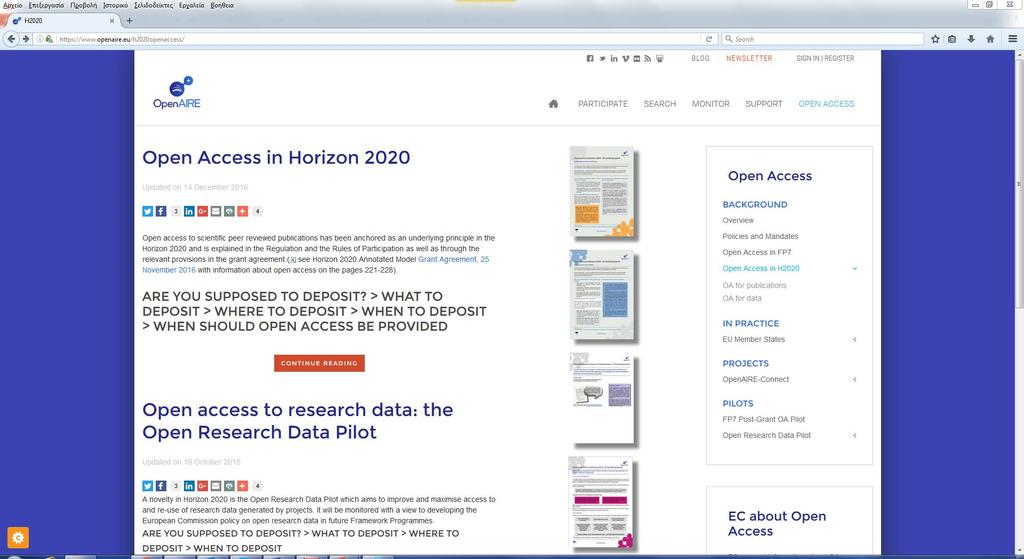Click the address bar URL field
The height and width of the screenshot is (559, 1024).
[x=376, y=39]
